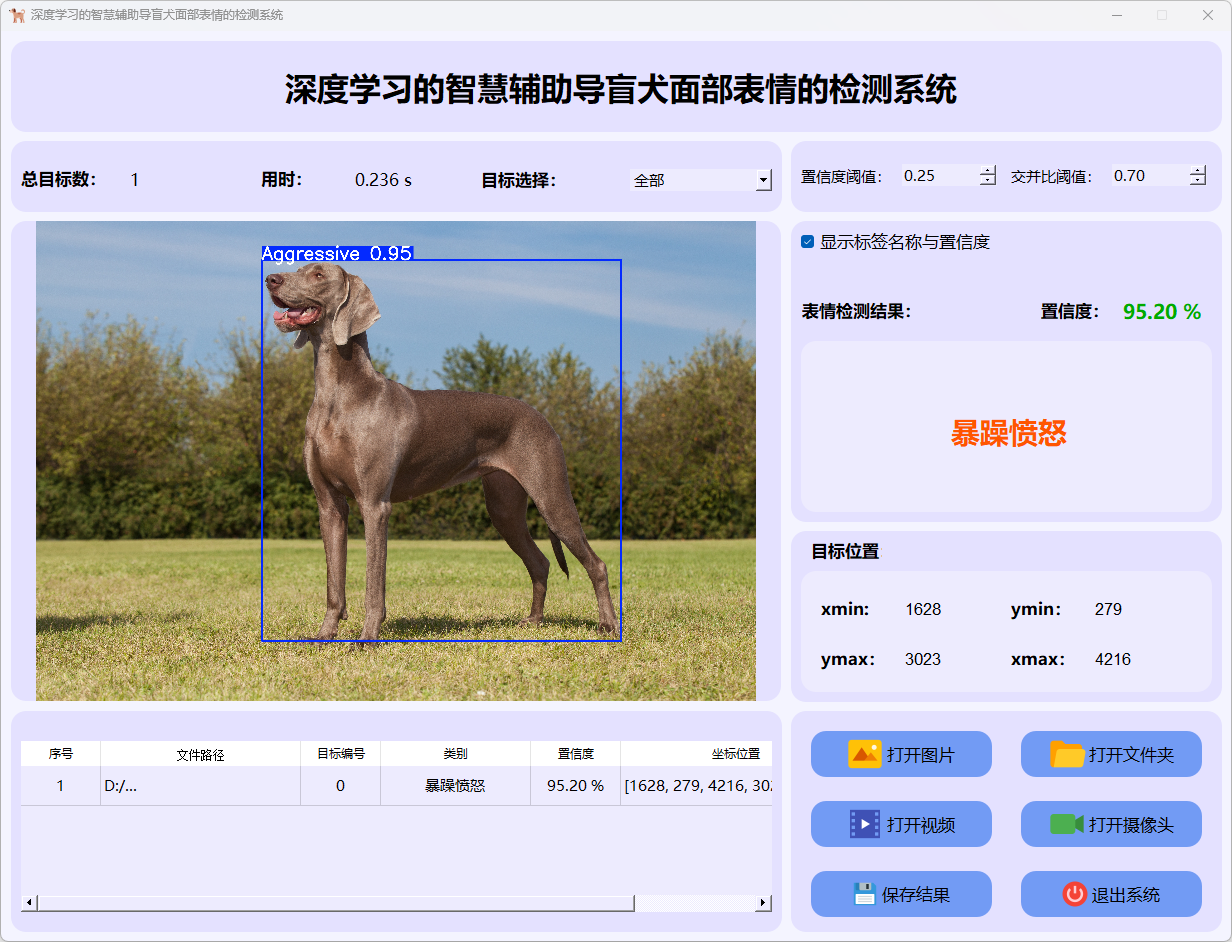Select the coordinates cell starting [1628, 279
This screenshot has height=942, width=1232.
point(696,786)
